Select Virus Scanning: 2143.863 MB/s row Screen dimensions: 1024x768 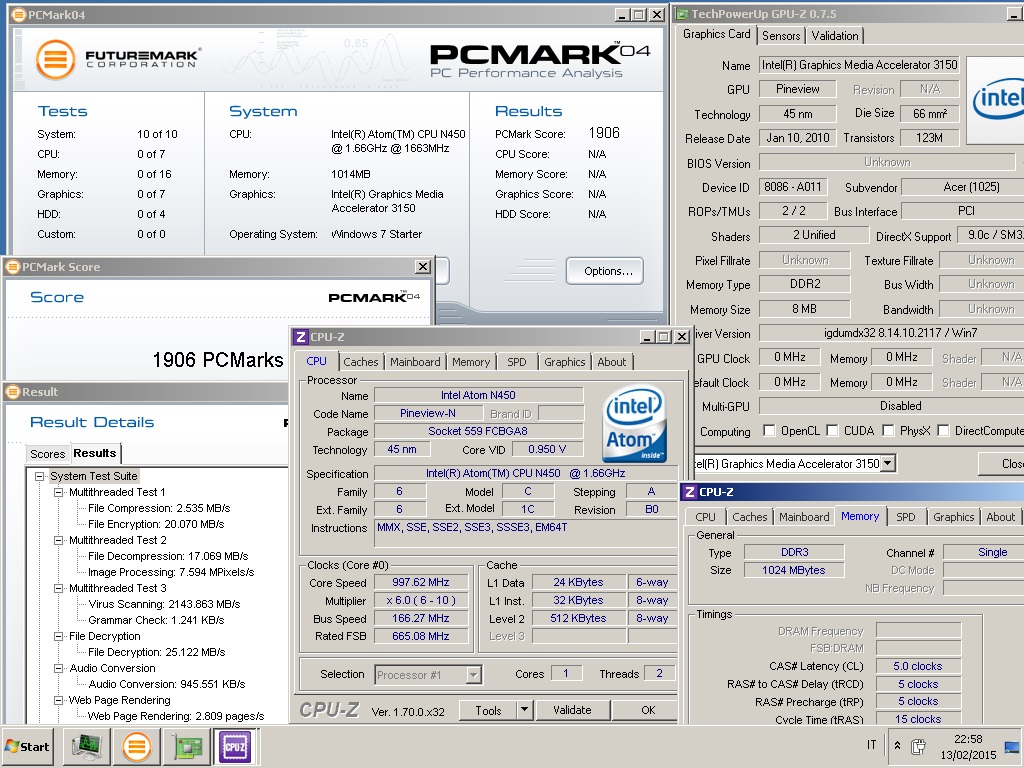click(165, 604)
